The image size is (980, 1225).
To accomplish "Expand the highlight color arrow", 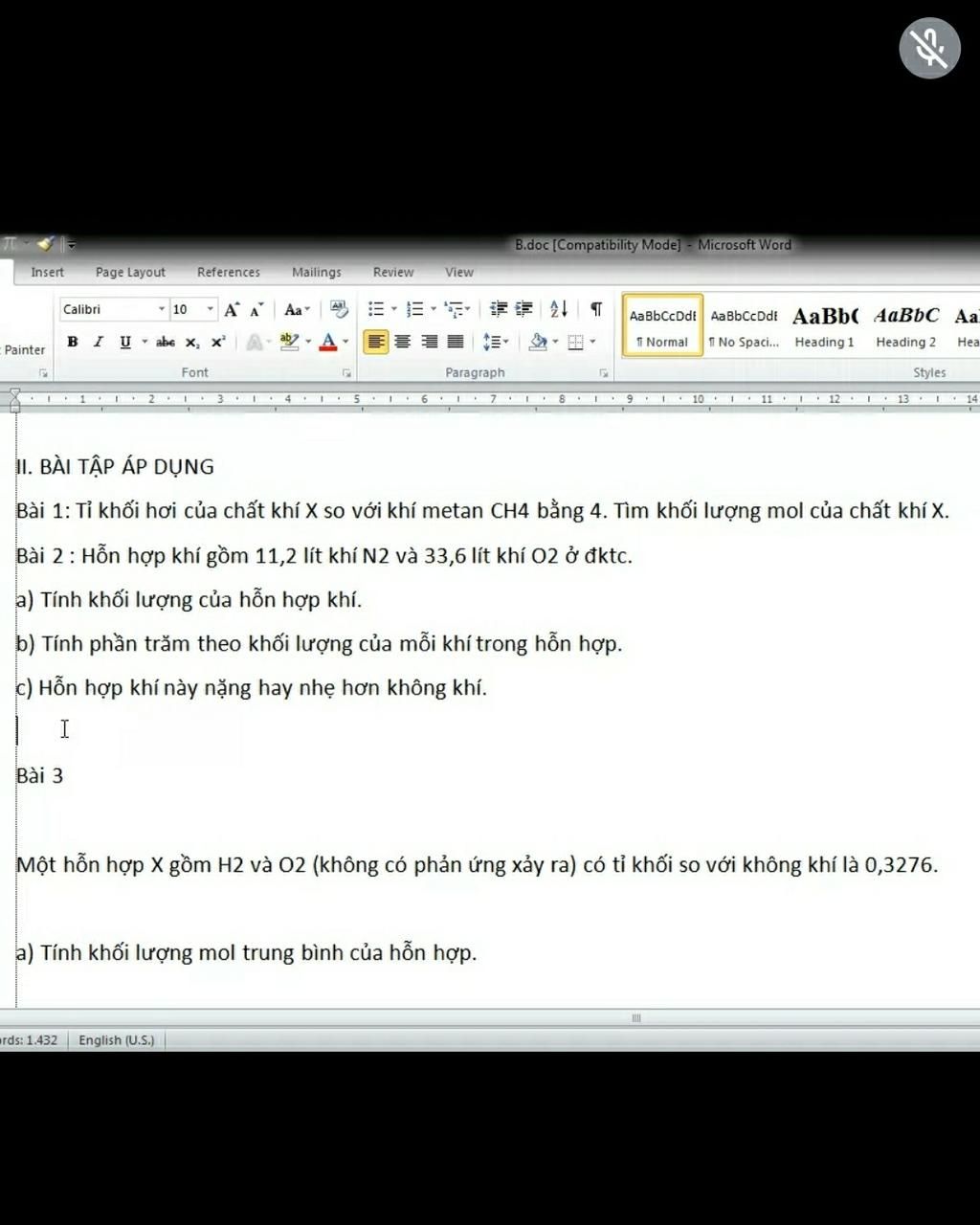I will pos(308,342).
